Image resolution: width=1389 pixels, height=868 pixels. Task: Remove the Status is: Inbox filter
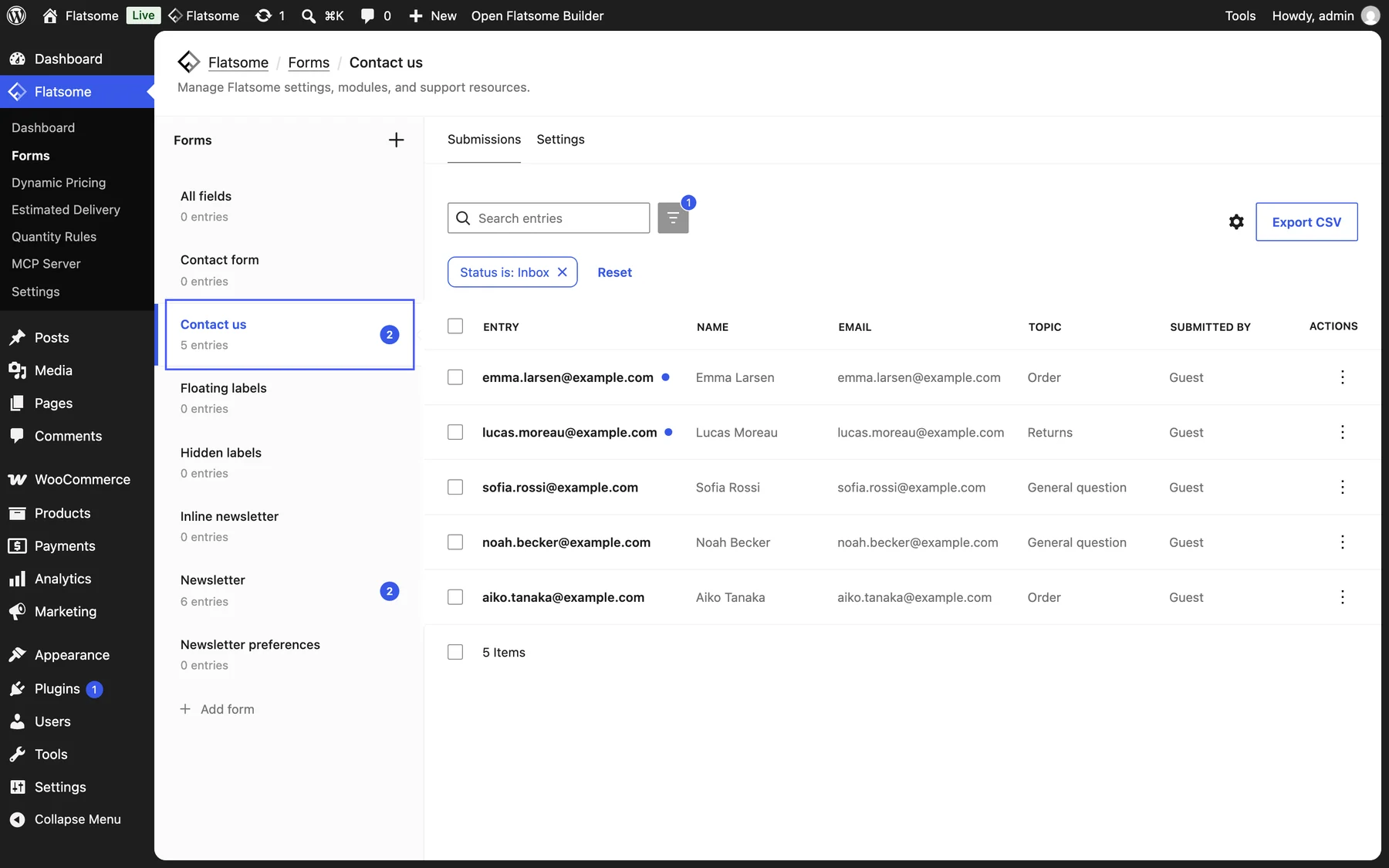point(563,272)
